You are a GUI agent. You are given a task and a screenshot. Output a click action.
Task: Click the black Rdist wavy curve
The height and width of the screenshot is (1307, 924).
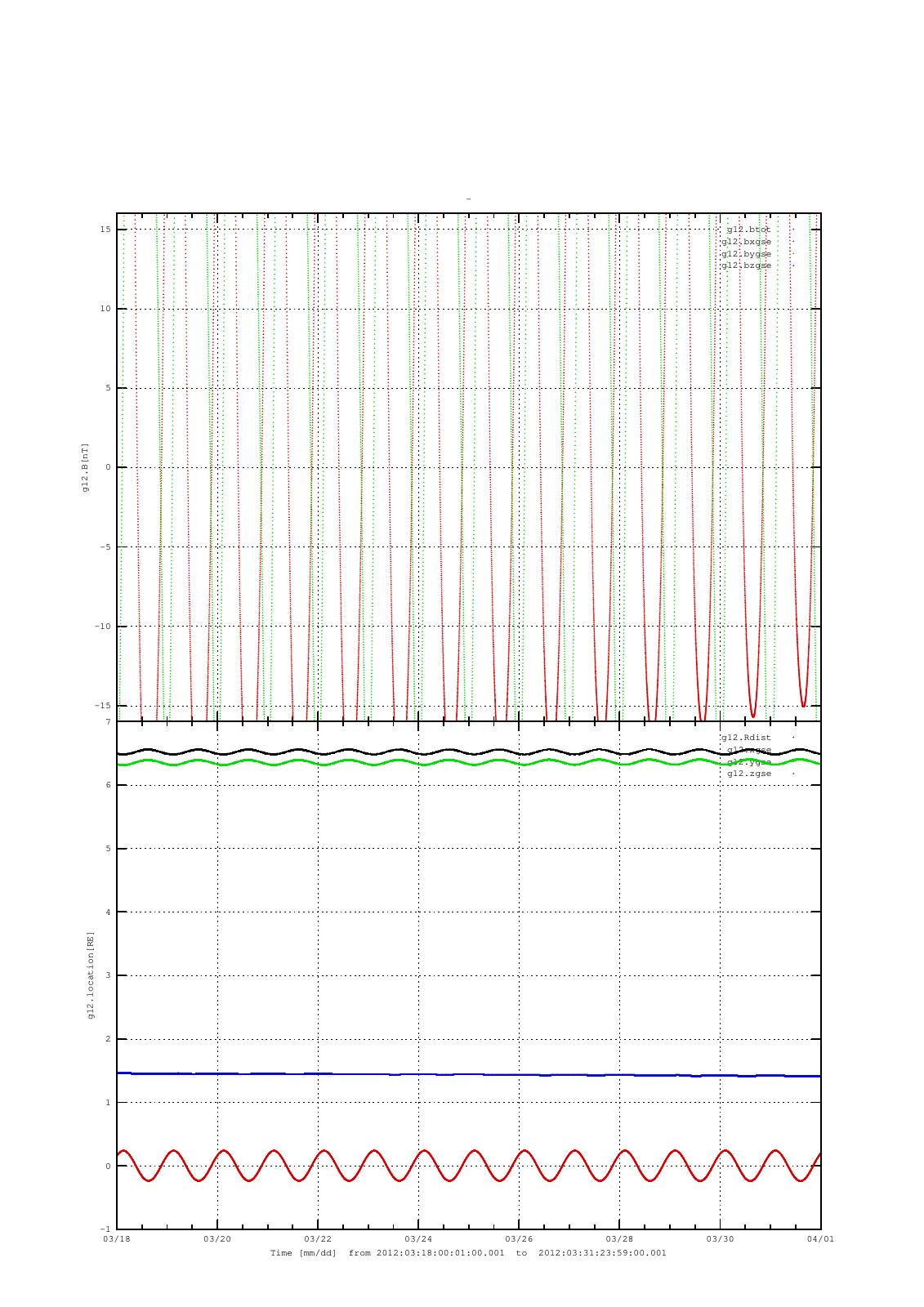[469, 751]
